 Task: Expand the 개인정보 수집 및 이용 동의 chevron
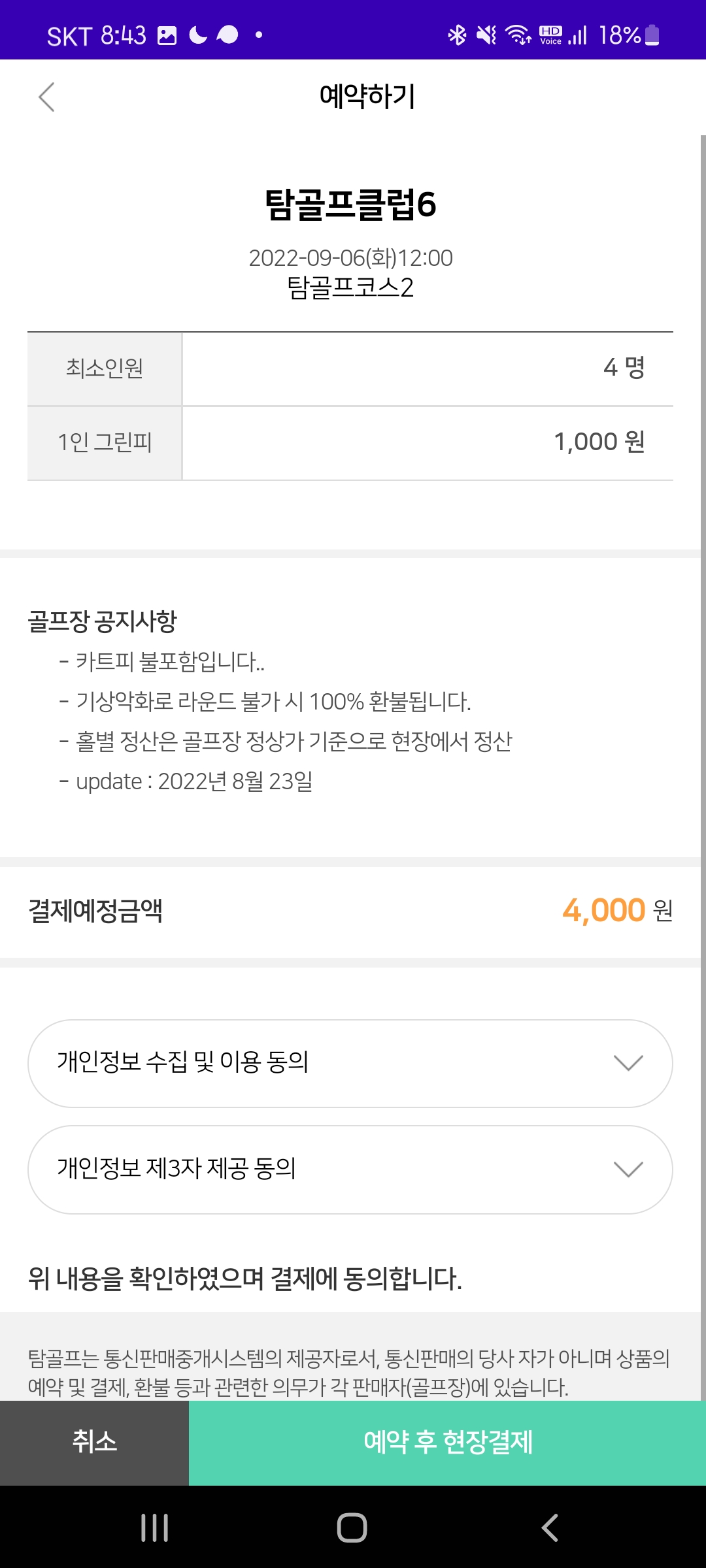tap(628, 1063)
